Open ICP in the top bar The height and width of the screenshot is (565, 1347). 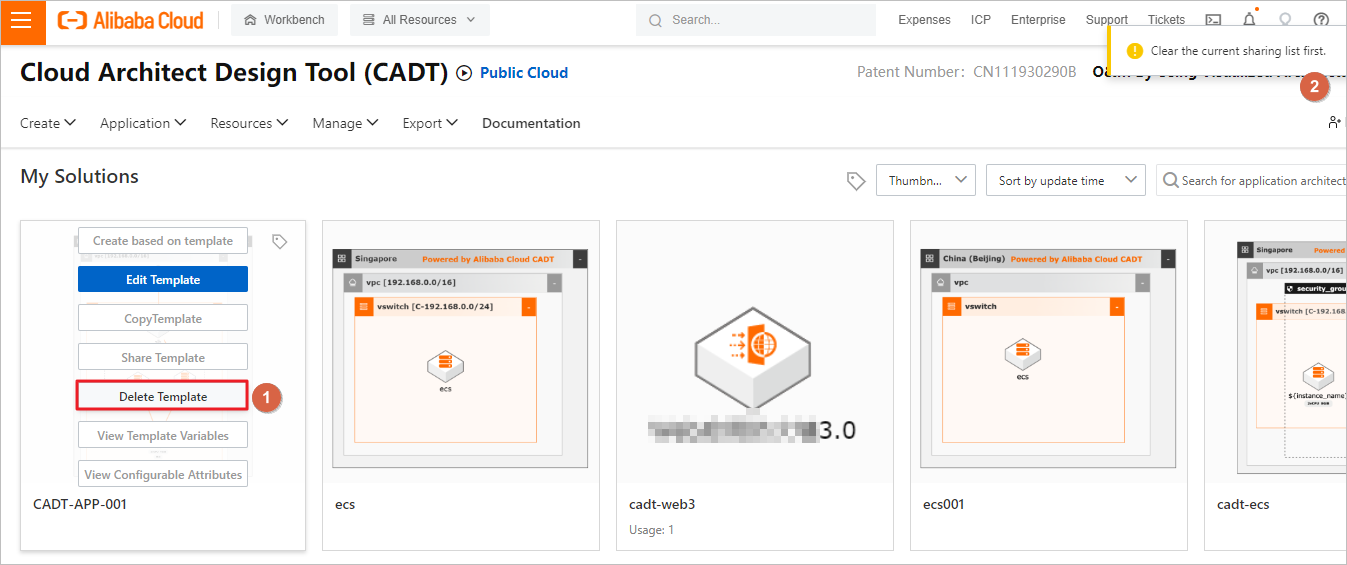point(981,20)
